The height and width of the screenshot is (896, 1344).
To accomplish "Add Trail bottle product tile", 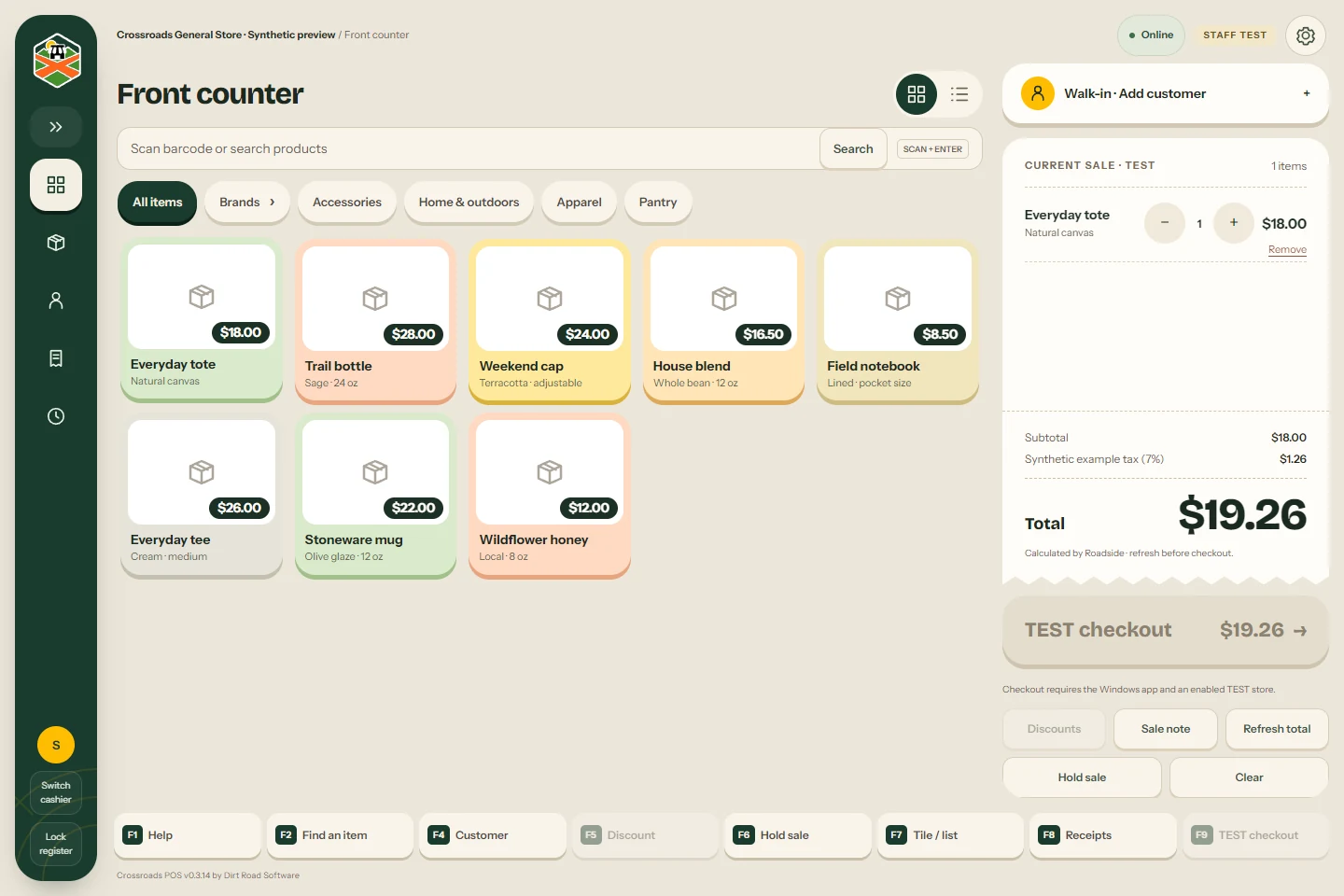I will 375,322.
